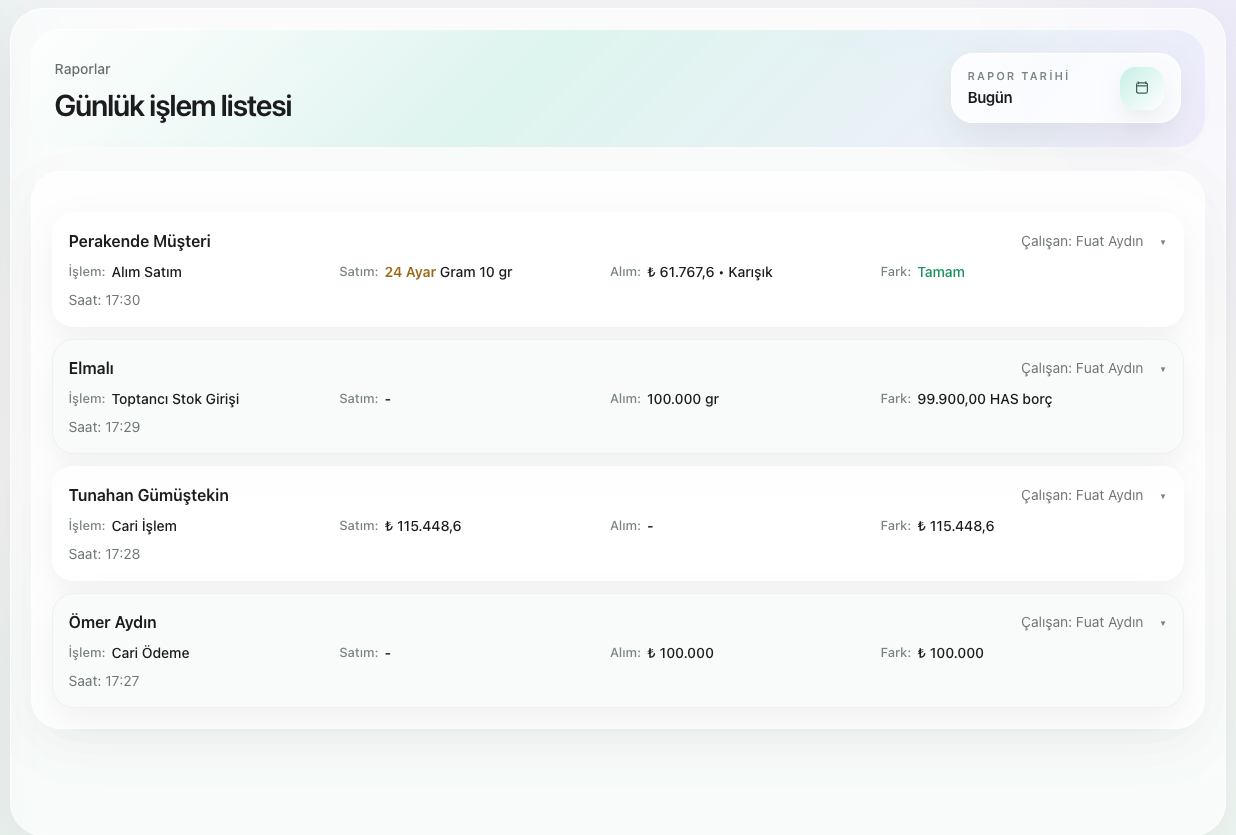
Task: Click Çalışan Fuat Aydın on Ömer Aydın row
Action: point(1082,623)
